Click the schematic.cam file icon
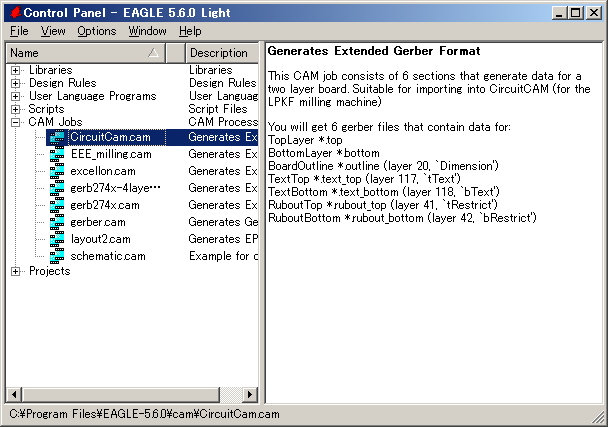Image resolution: width=608 pixels, height=427 pixels. pos(57,256)
